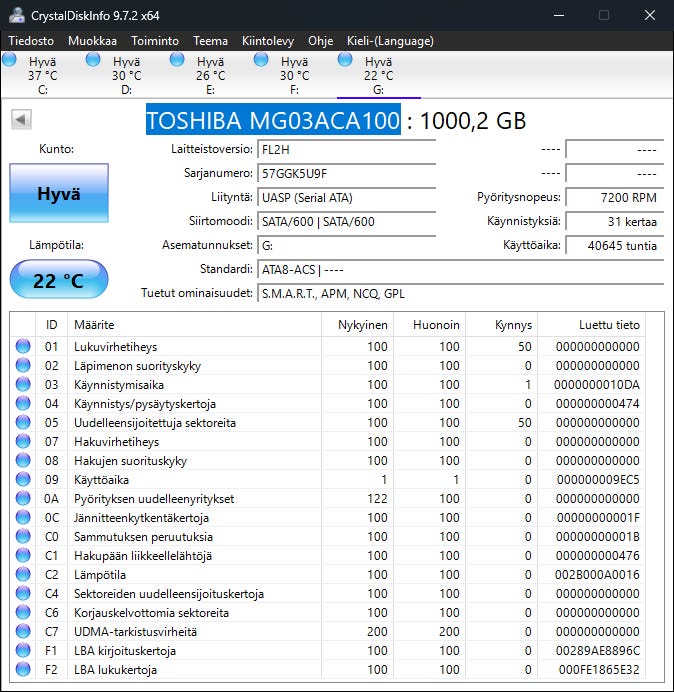The image size is (674, 692).
Task: Click status orb of UDMA-tarkistusvirheitä row
Action: (23, 632)
